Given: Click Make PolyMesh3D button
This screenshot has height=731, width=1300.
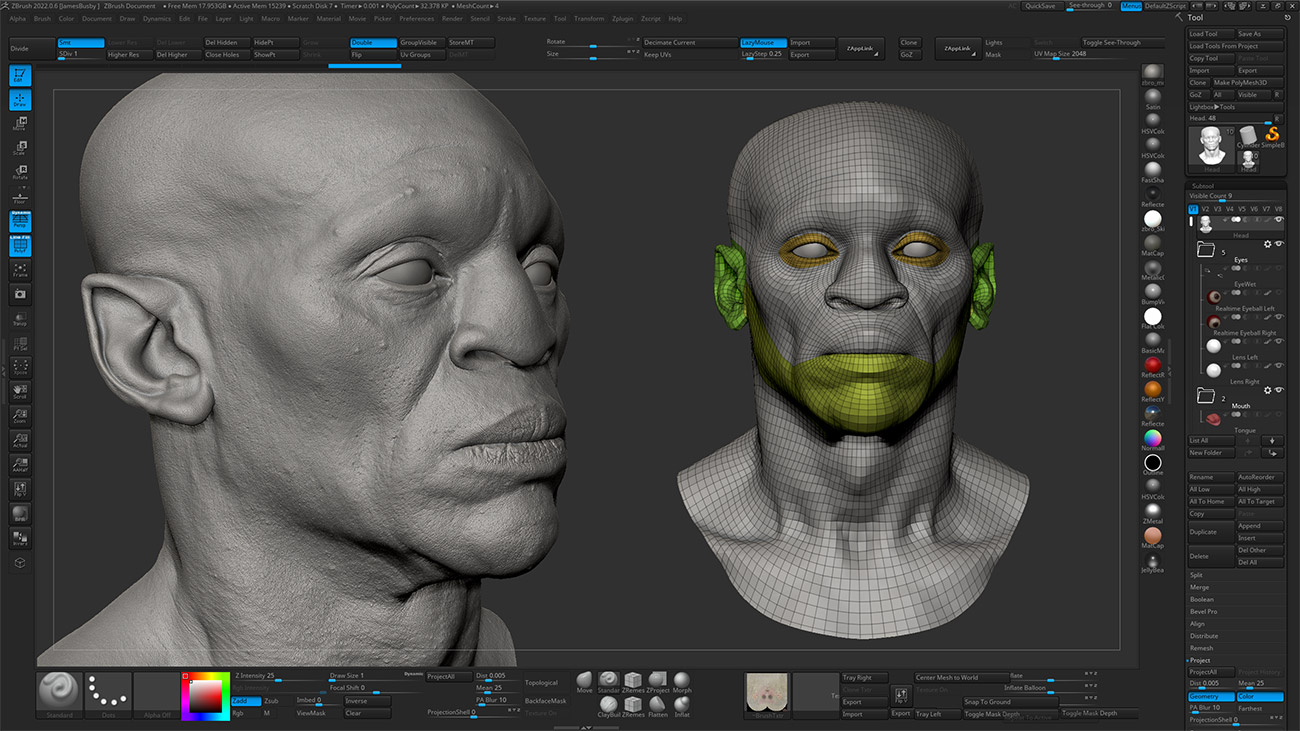Looking at the screenshot, I should click(1247, 83).
